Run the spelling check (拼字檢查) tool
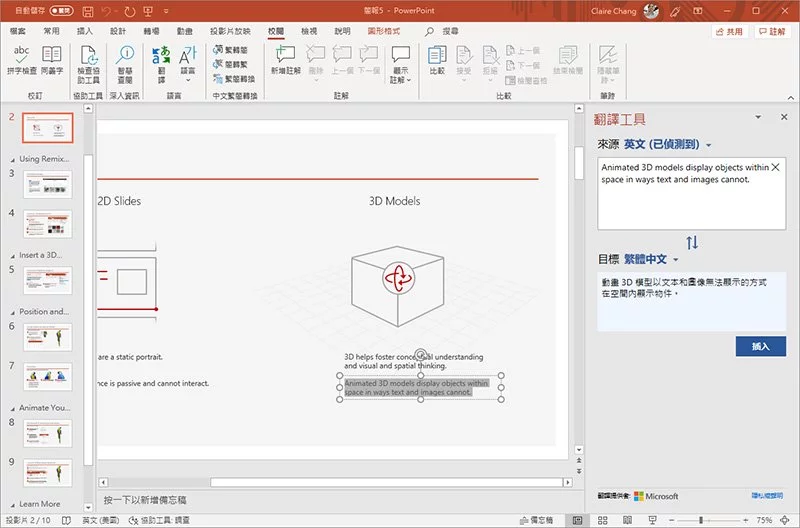 tap(21, 61)
